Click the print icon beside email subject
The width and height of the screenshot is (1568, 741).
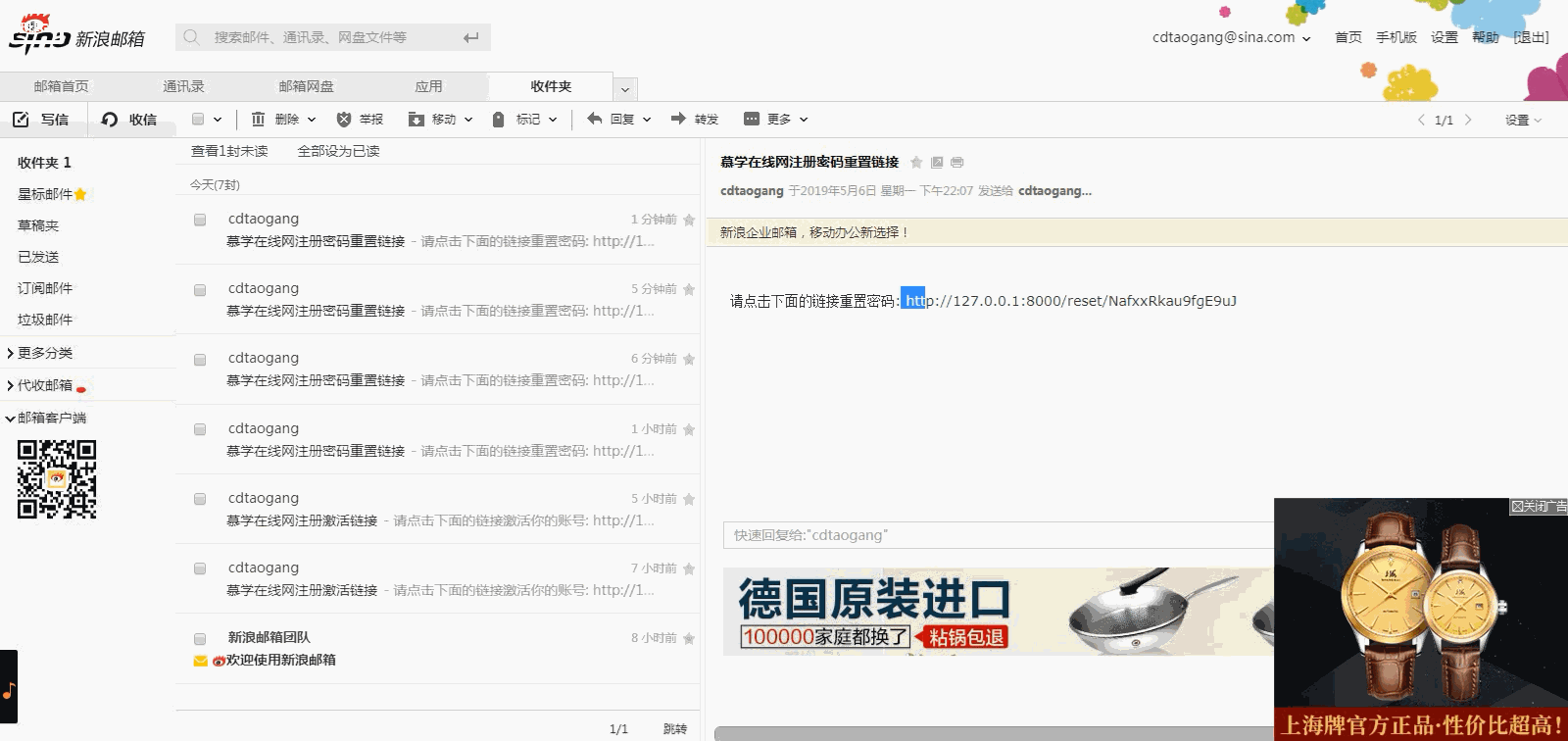point(957,163)
